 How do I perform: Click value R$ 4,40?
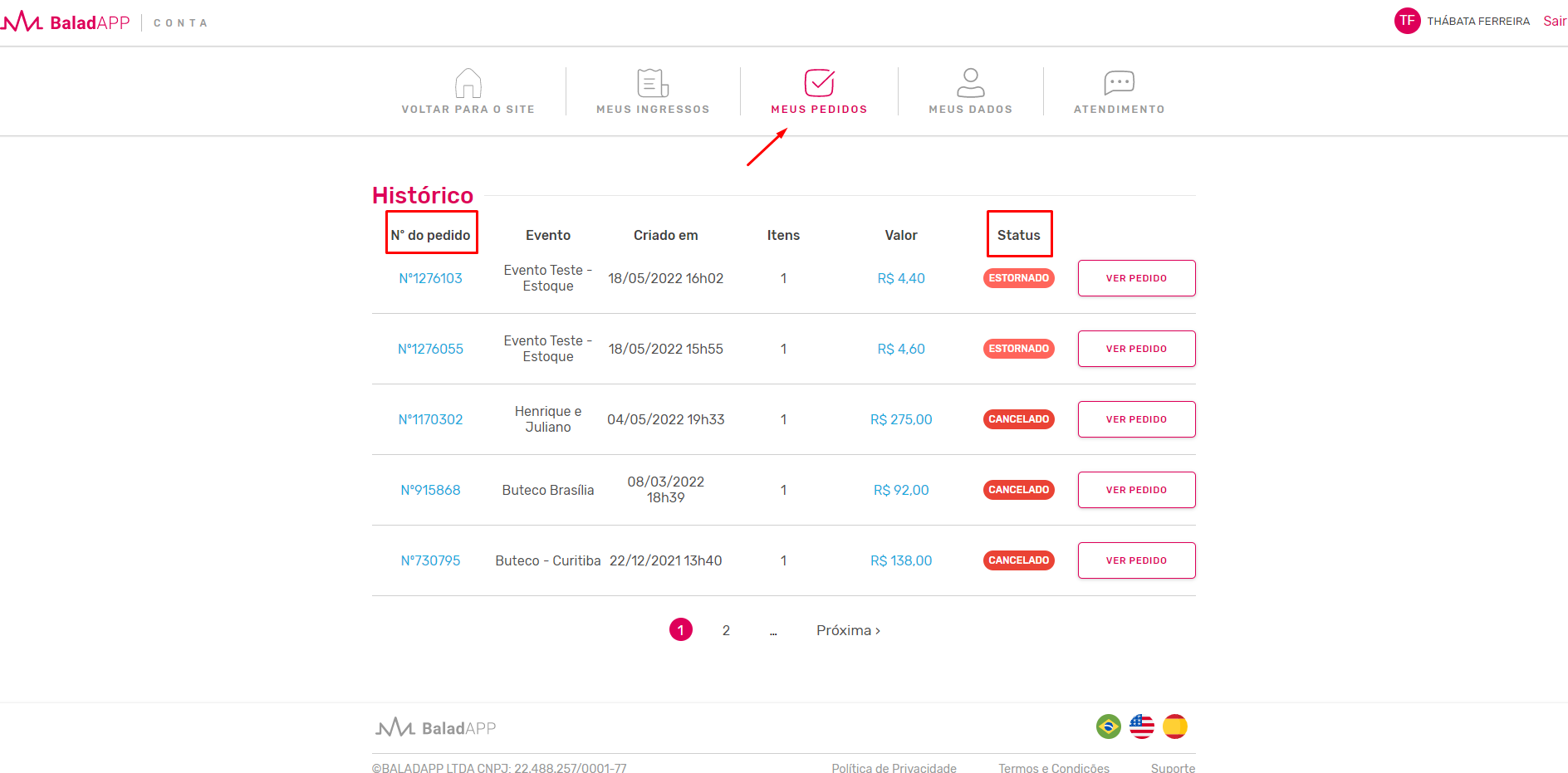(x=901, y=278)
